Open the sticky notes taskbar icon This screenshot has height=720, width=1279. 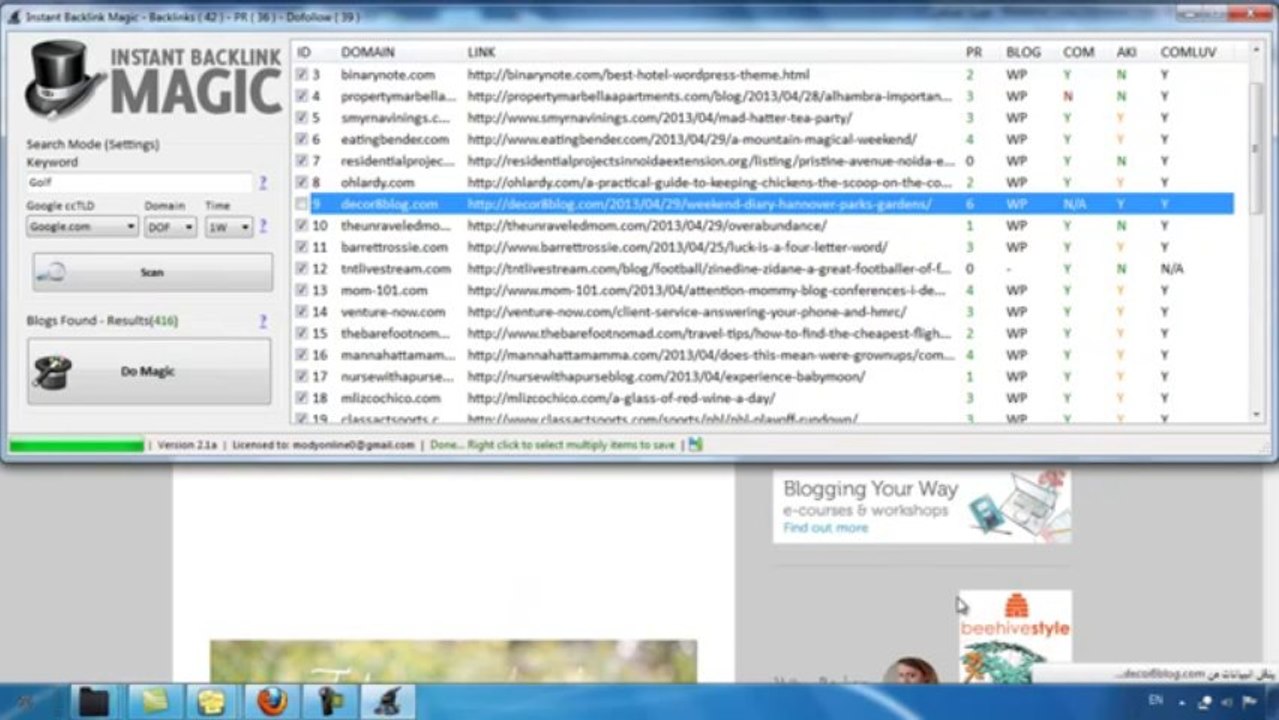[154, 702]
